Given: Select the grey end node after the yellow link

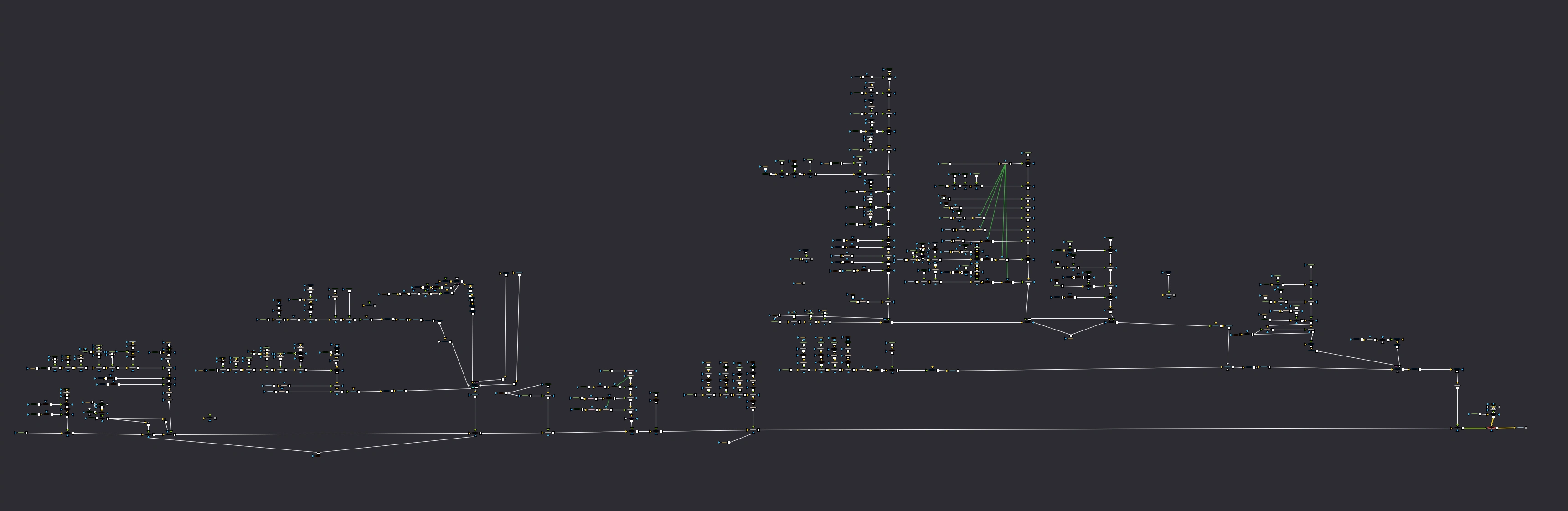Looking at the screenshot, I should tap(1526, 428).
